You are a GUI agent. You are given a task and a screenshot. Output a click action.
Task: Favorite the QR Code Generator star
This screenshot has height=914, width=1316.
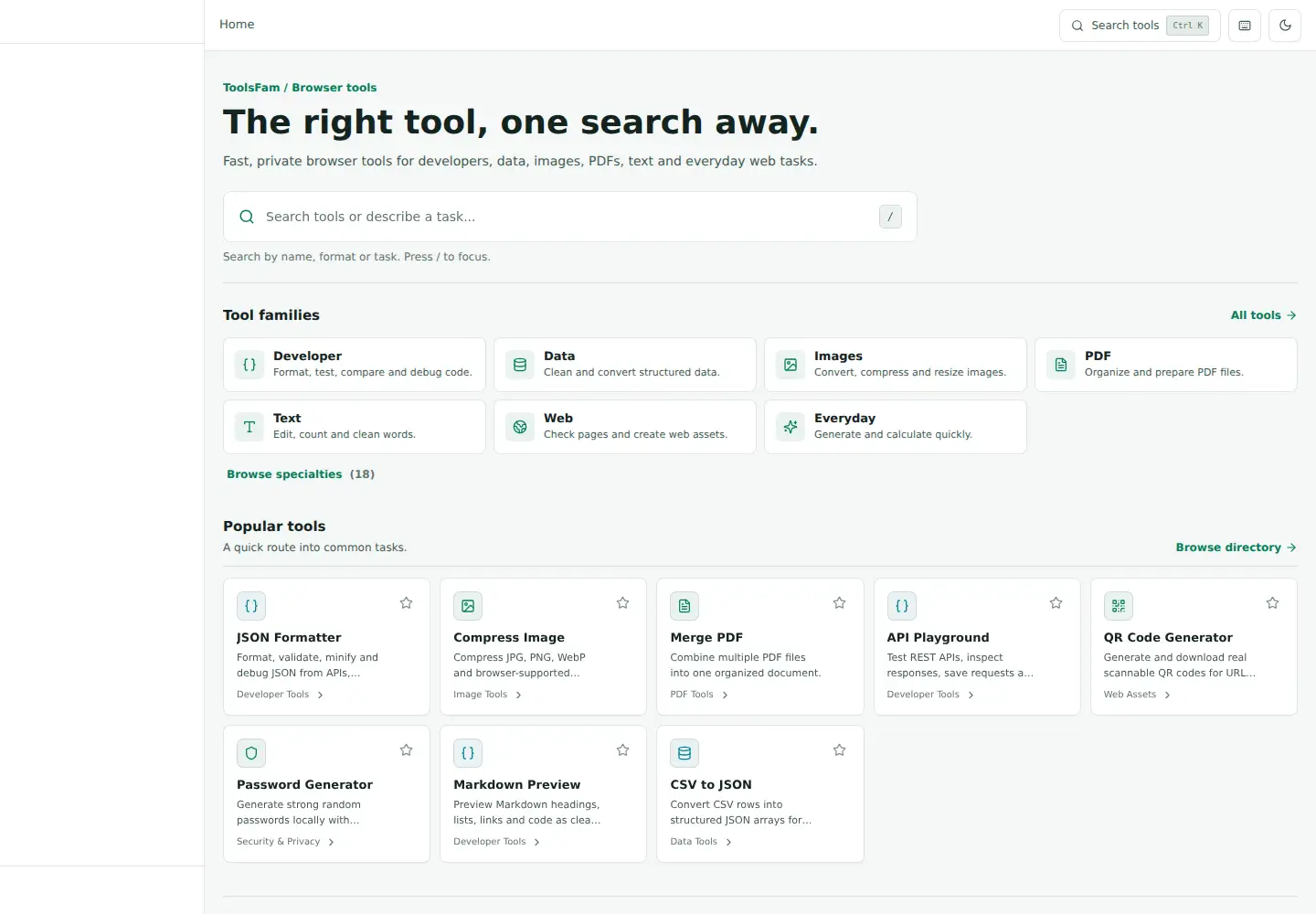[x=1272, y=603]
